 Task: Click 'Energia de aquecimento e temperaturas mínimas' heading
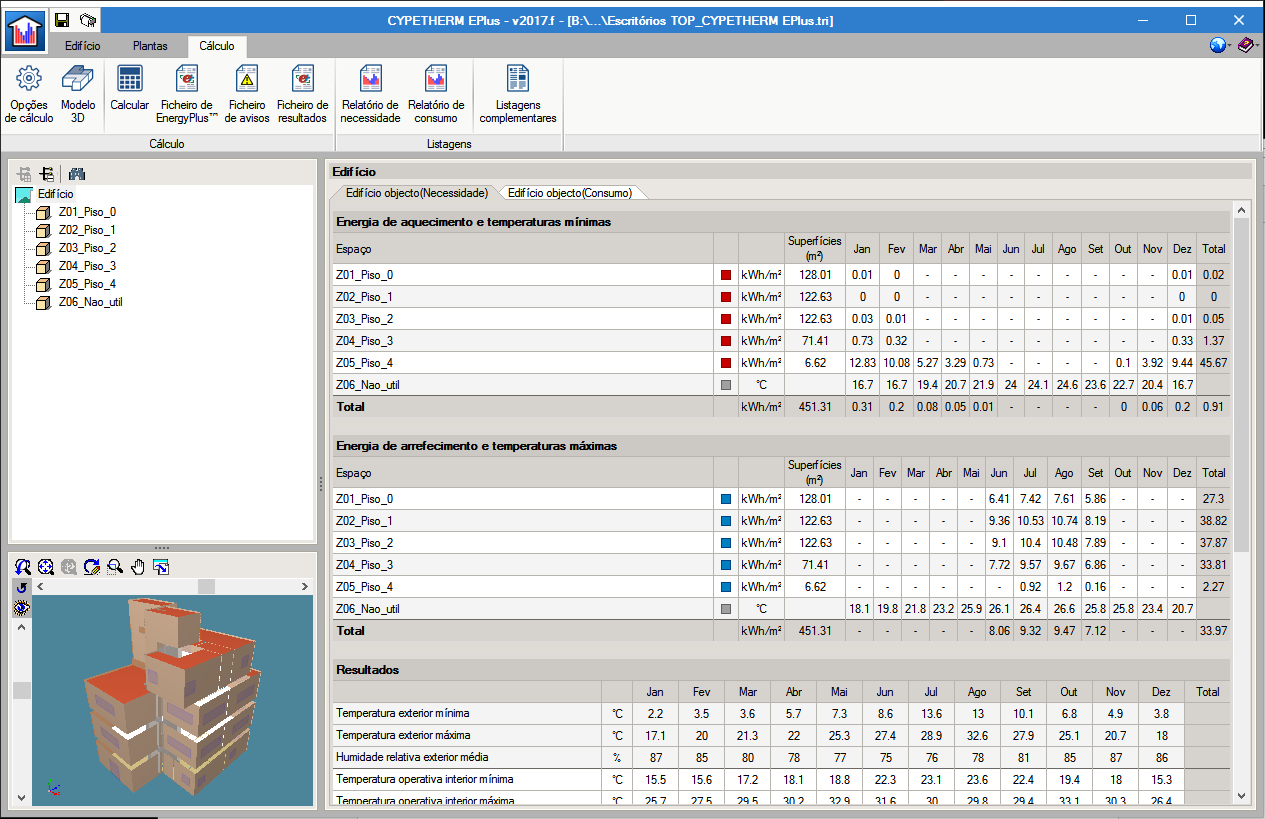(474, 222)
